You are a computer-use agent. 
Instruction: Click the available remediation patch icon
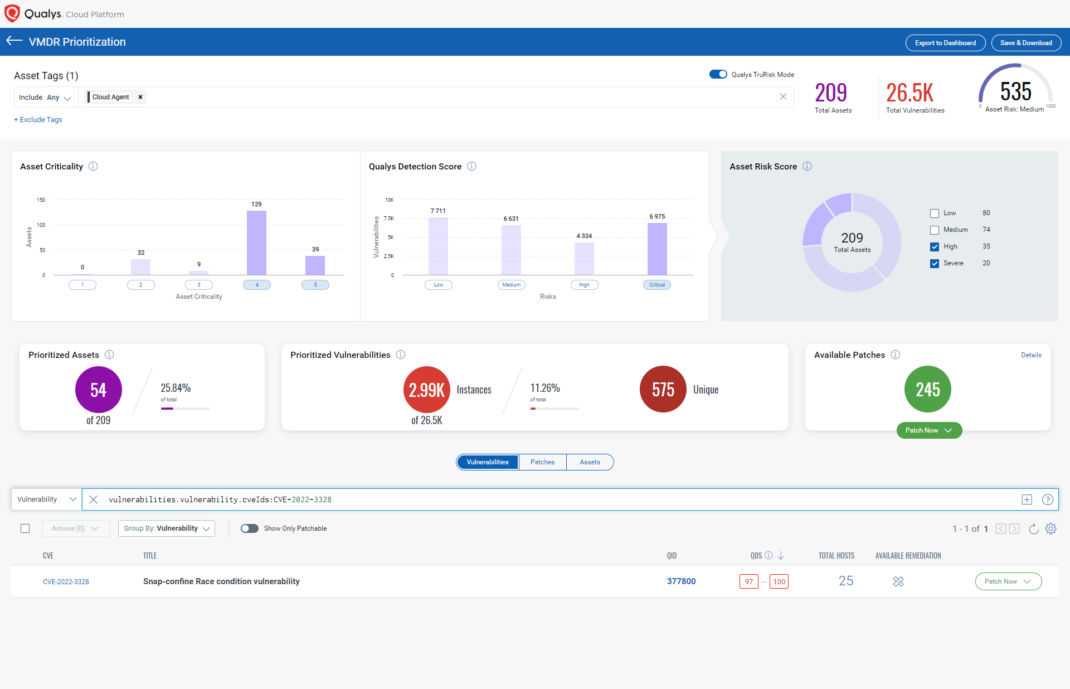pos(898,581)
